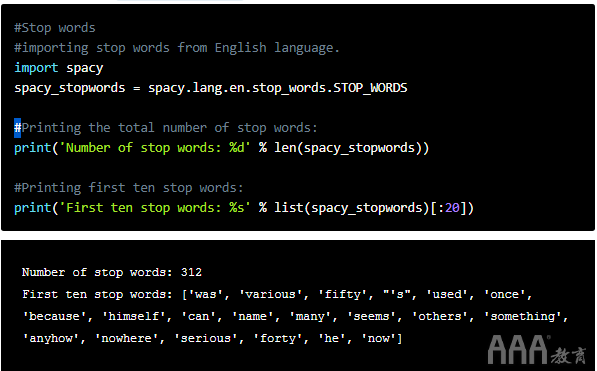This screenshot has height=371, width=597.
Task: Click the word 'various' in output list
Action: (x=270, y=294)
